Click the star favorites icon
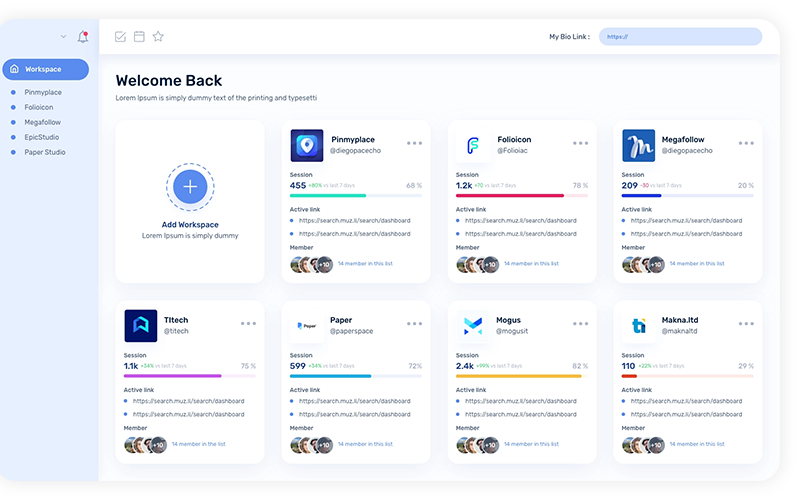This screenshot has width=800, height=500. point(158,37)
